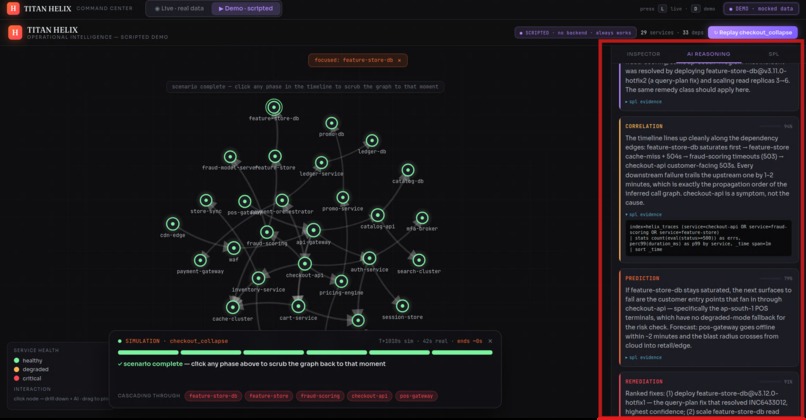
Task: Open the AI REASONING tab
Action: click(x=708, y=54)
